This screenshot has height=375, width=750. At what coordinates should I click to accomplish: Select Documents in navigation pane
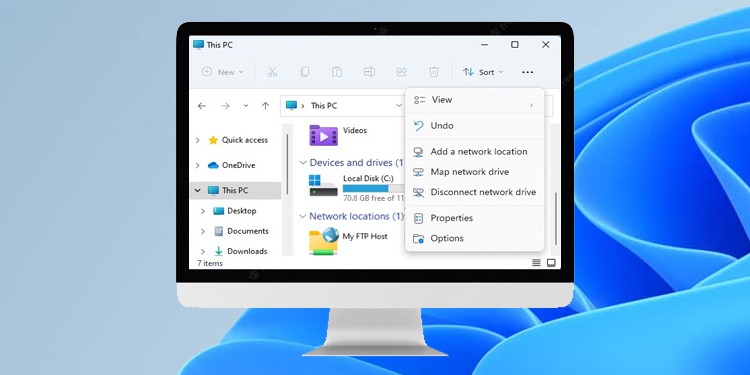(248, 231)
